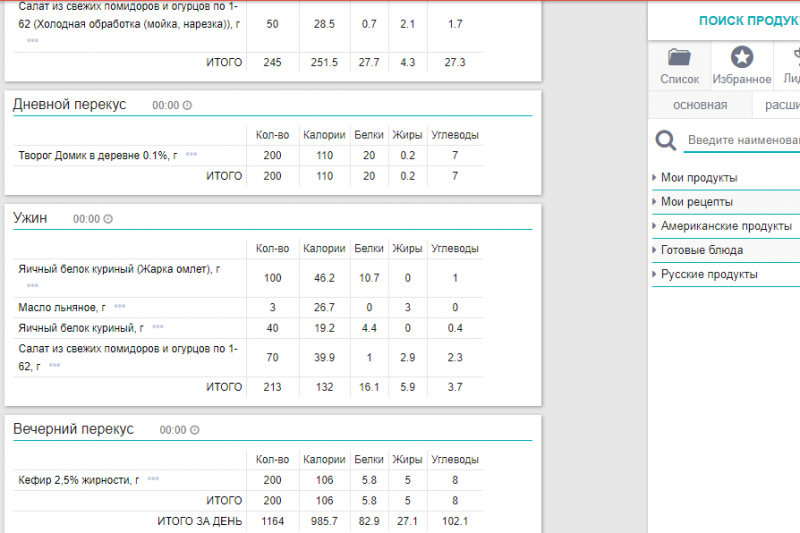Click the product name search field

click(x=742, y=140)
